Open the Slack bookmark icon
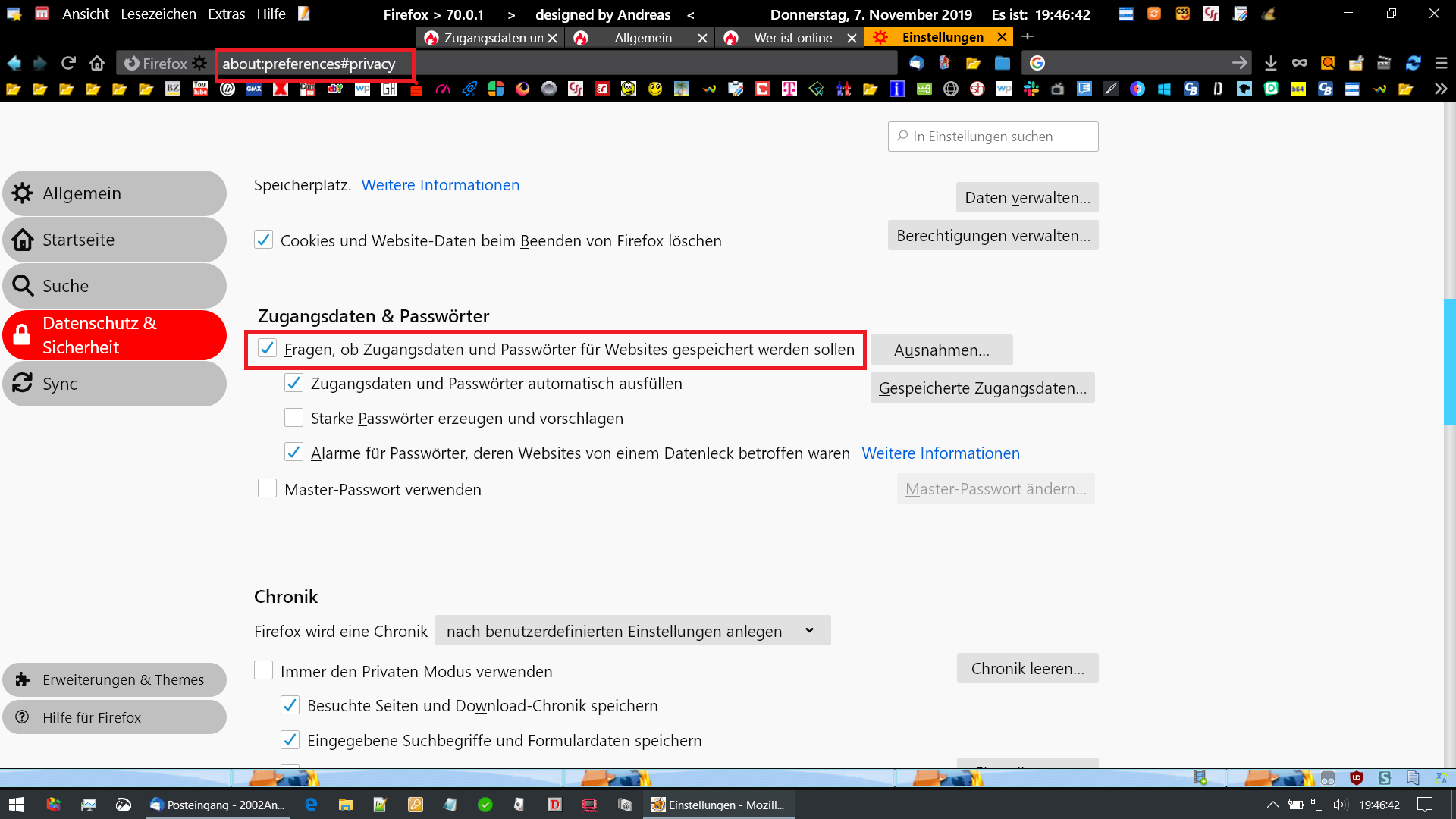 [x=1031, y=89]
